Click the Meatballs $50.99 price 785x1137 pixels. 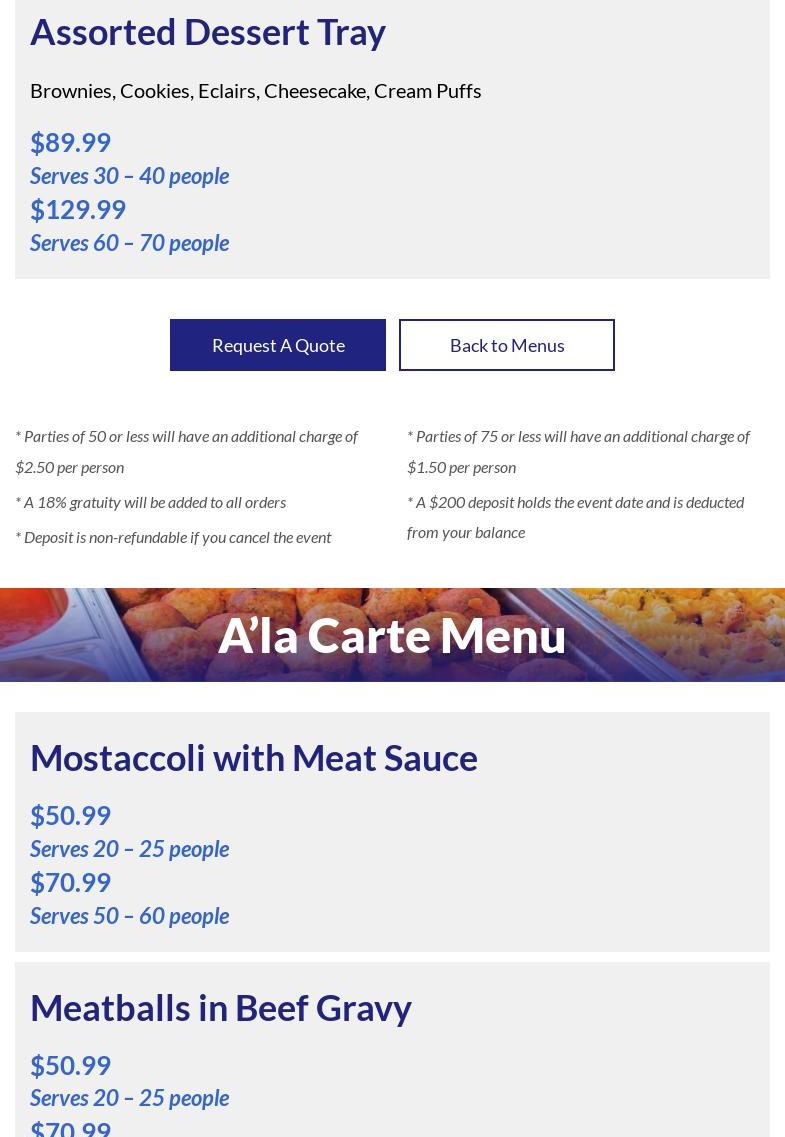(x=70, y=1065)
